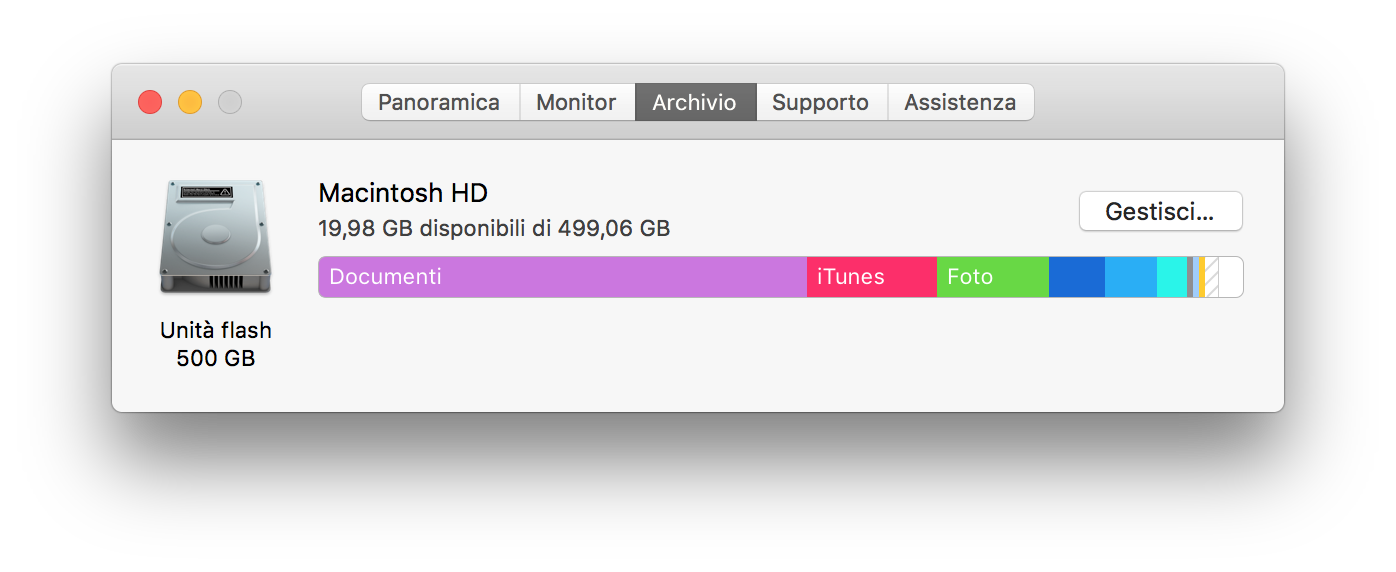
Task: Click the Macintosh HD volume name
Action: [403, 193]
